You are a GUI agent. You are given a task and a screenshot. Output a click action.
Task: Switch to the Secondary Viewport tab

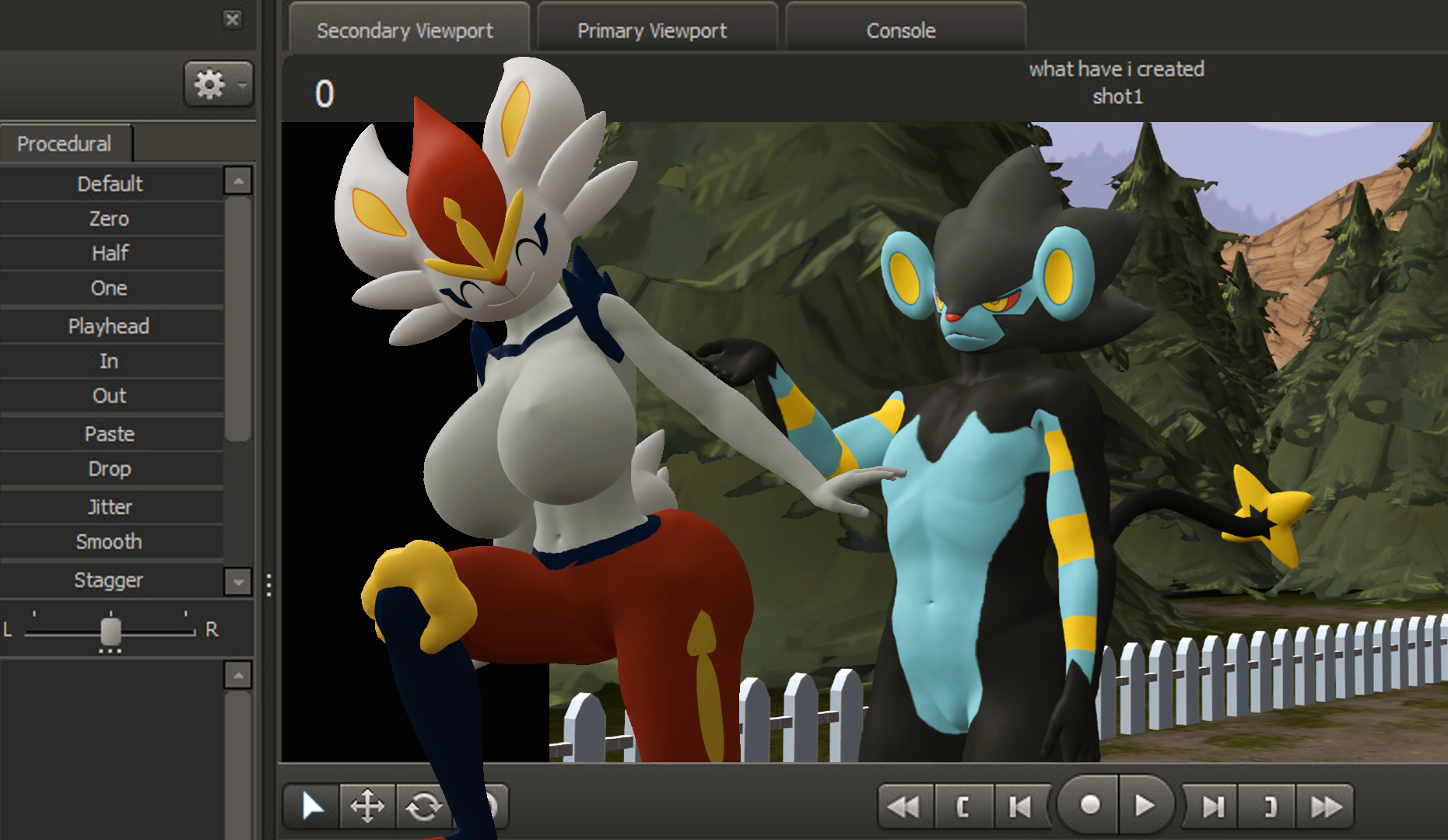pos(409,29)
